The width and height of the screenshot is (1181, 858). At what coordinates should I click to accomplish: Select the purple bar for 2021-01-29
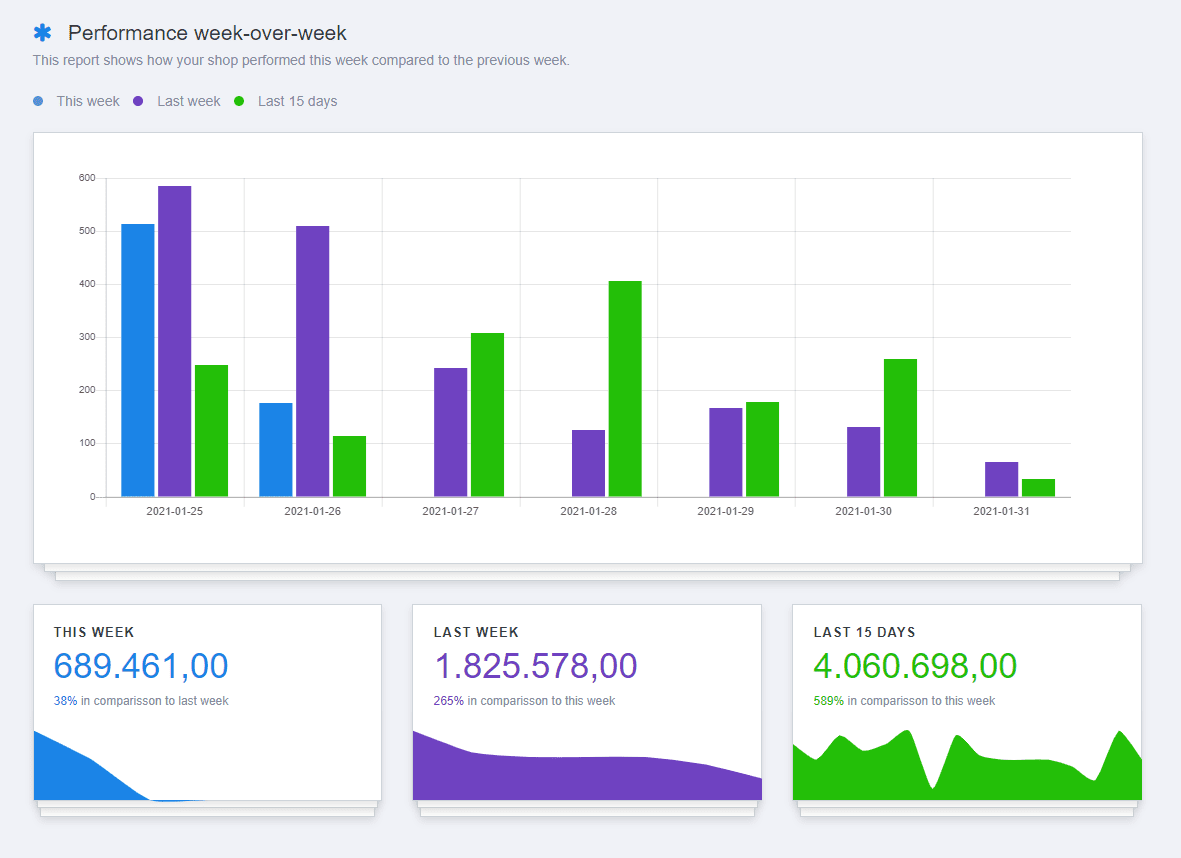[726, 452]
